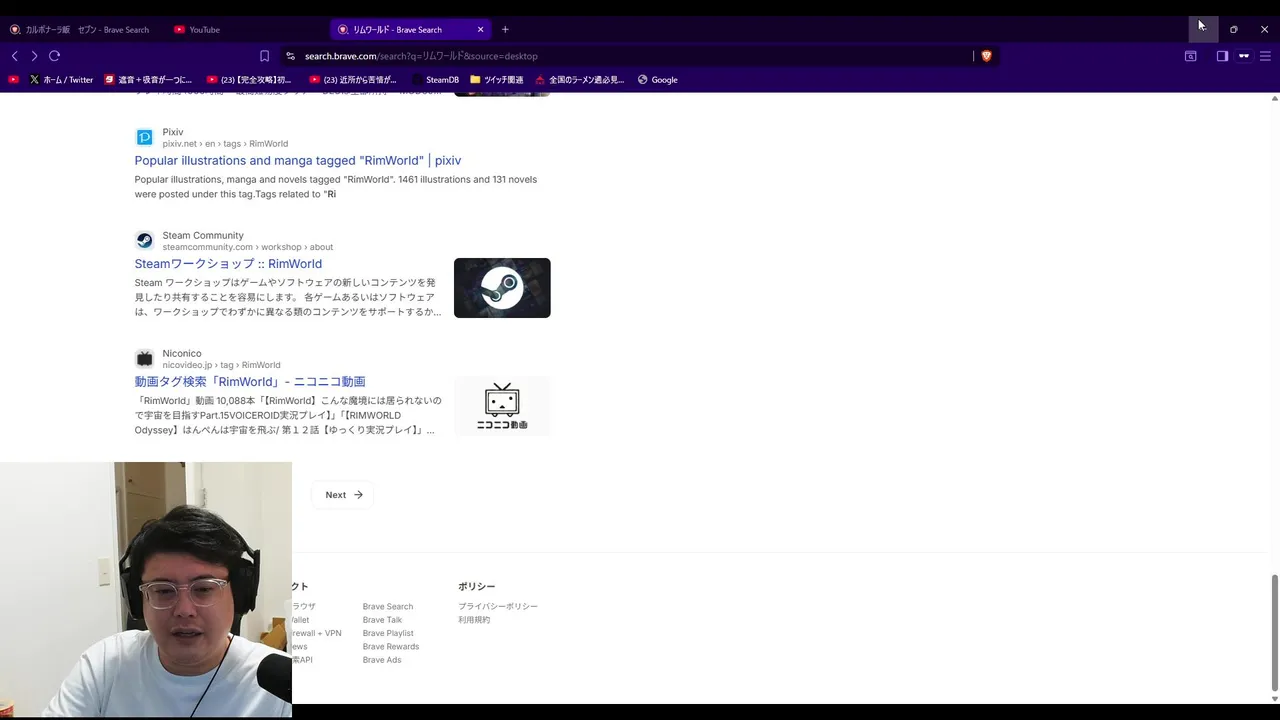This screenshot has height=720, width=1280.
Task: Go to Next results page
Action: click(343, 495)
